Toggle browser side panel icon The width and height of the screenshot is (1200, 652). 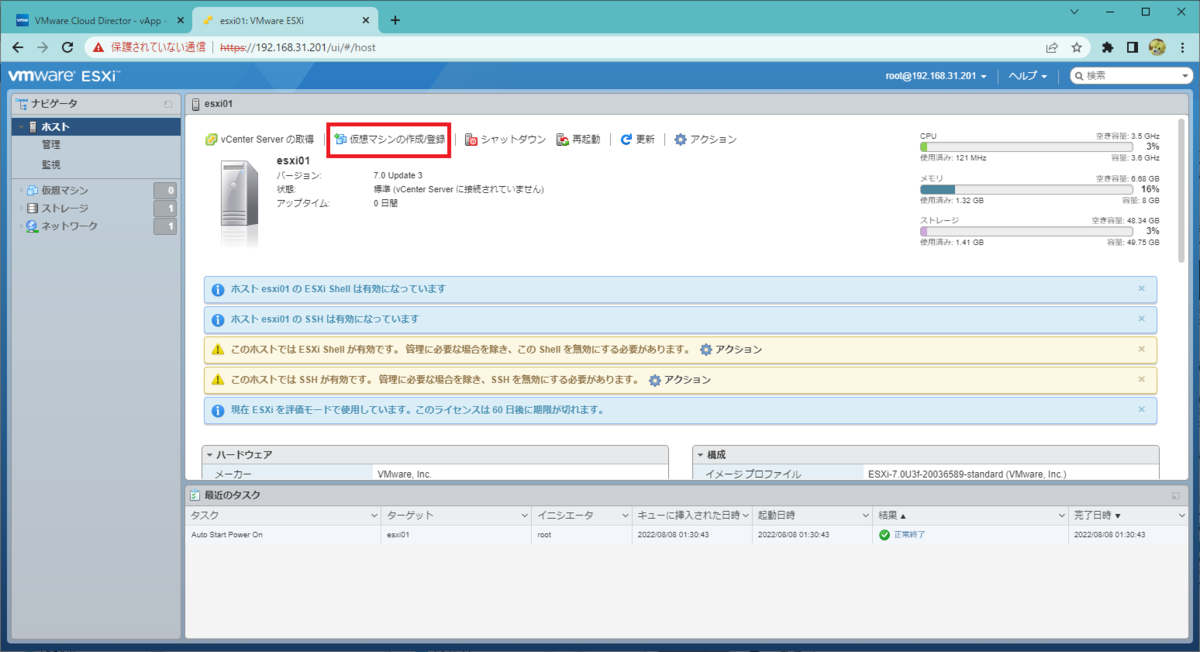pos(1132,47)
